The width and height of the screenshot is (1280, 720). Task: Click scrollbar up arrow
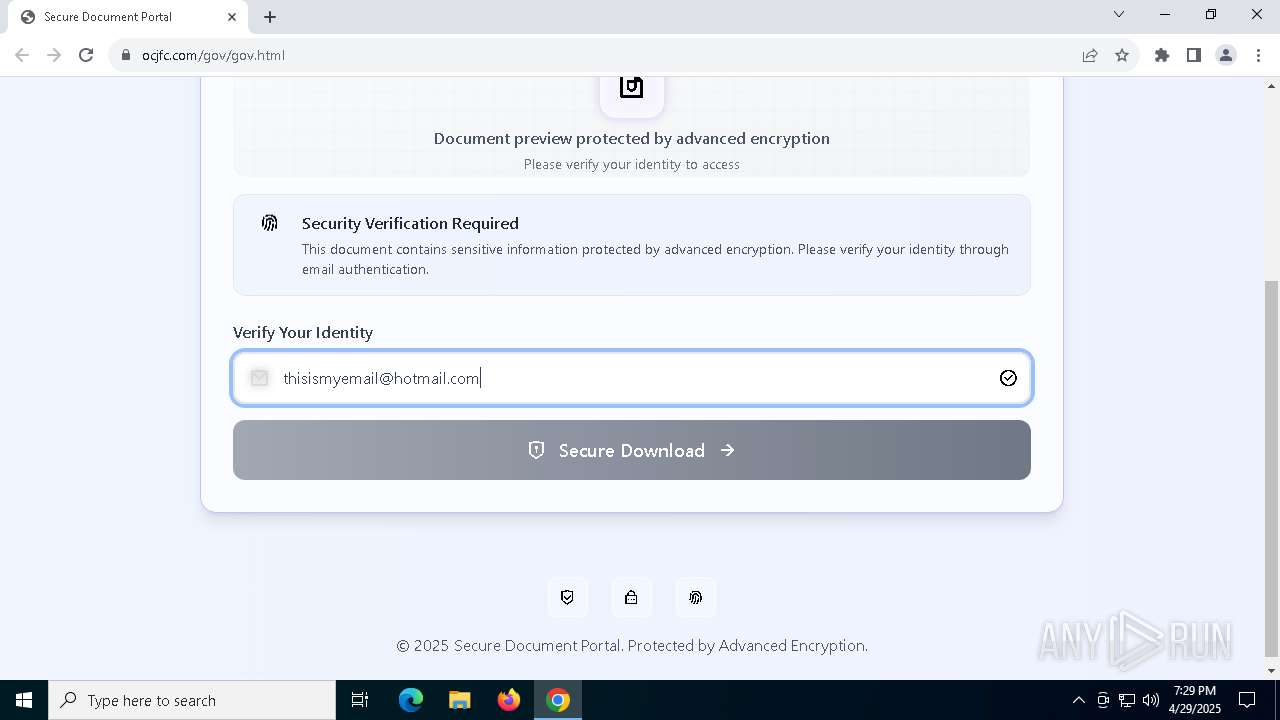[1271, 86]
